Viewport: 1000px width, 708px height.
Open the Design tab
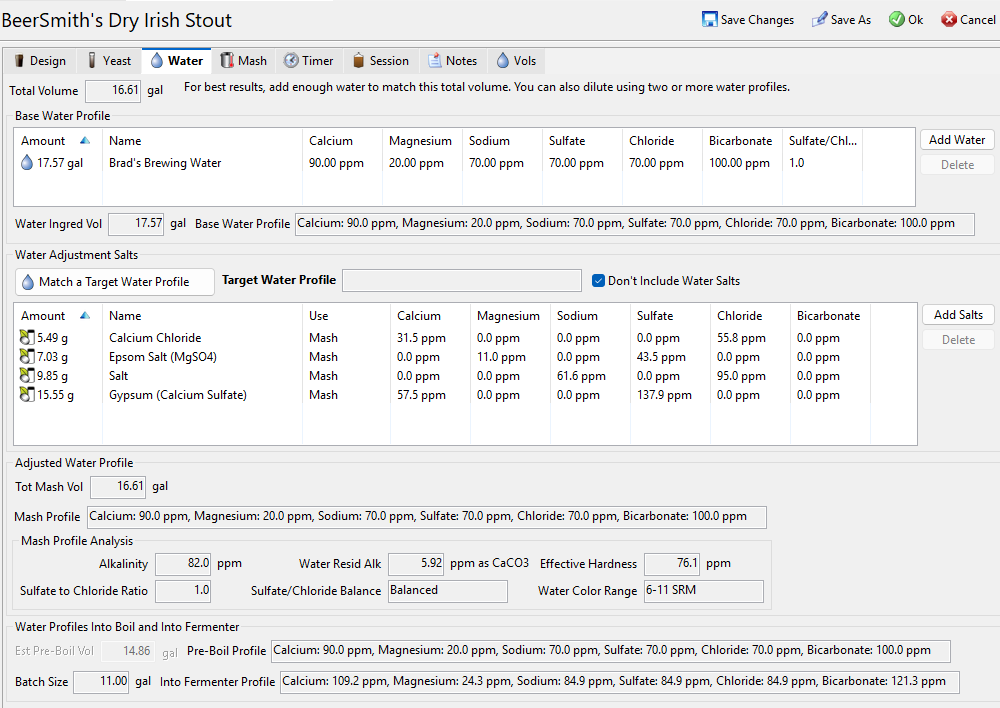point(40,61)
